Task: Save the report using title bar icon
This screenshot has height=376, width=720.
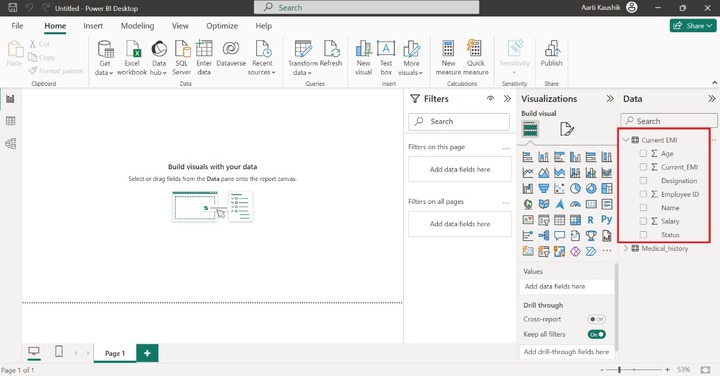Action: click(x=12, y=8)
